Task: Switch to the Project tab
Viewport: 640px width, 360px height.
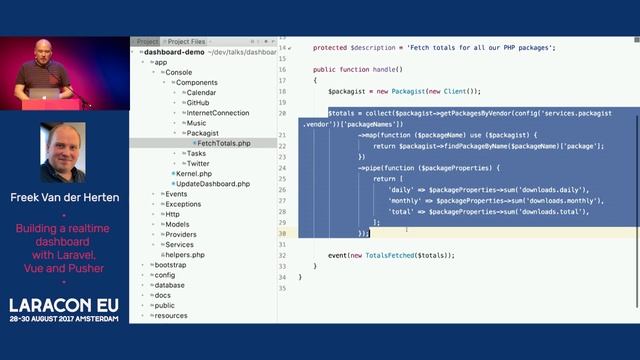Action: point(145,42)
